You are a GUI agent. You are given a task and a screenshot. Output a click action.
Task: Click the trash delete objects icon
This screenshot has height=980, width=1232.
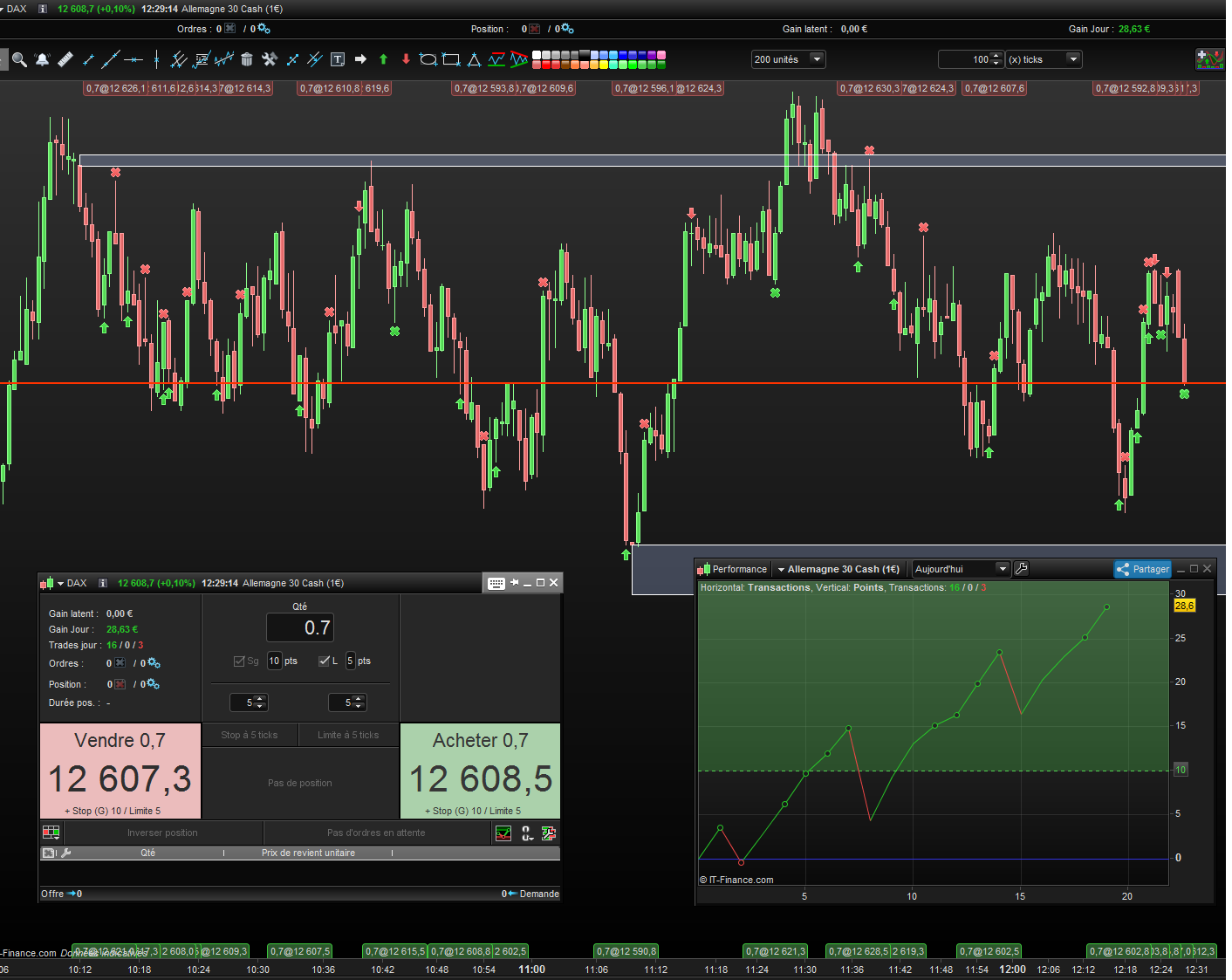pyautogui.click(x=247, y=59)
